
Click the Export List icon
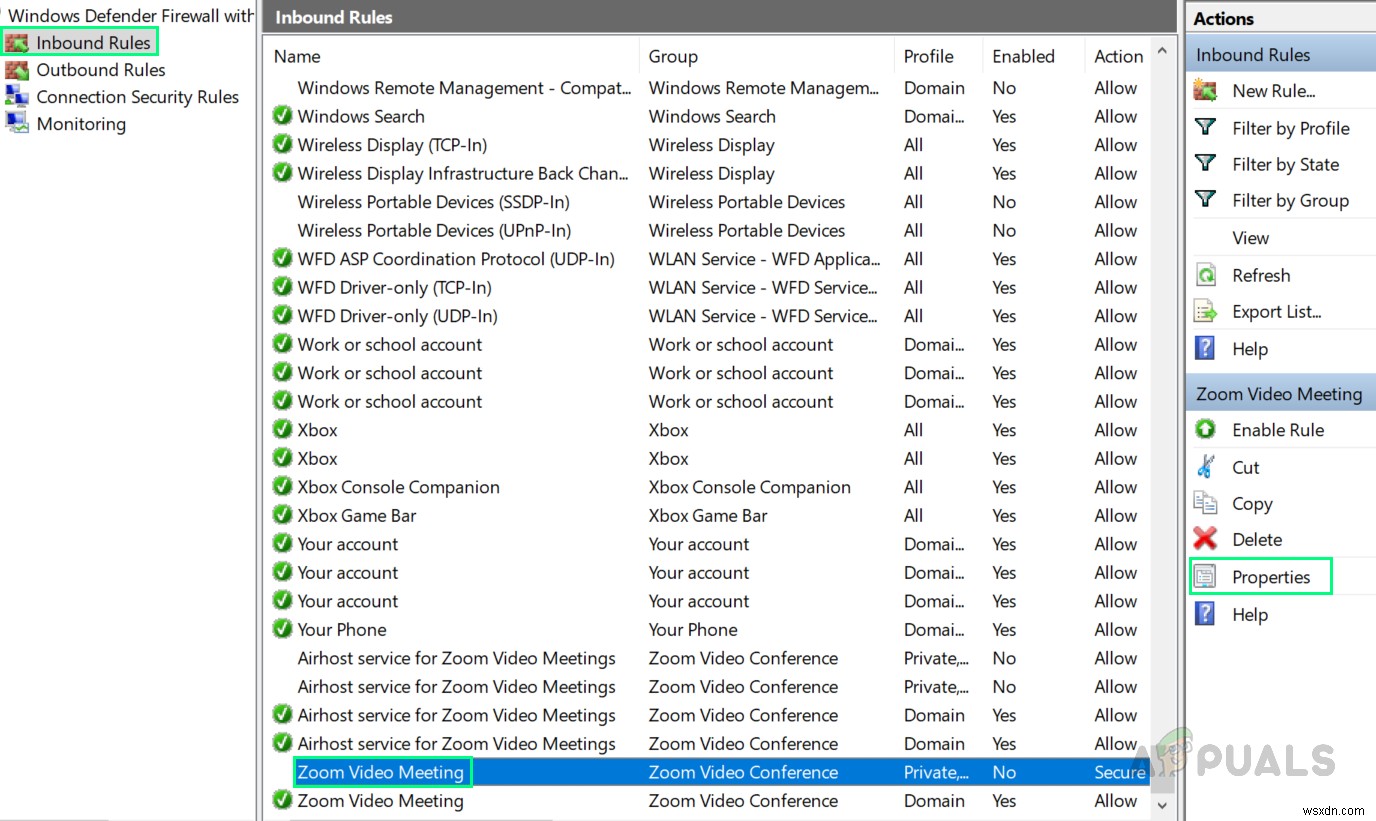click(1206, 312)
